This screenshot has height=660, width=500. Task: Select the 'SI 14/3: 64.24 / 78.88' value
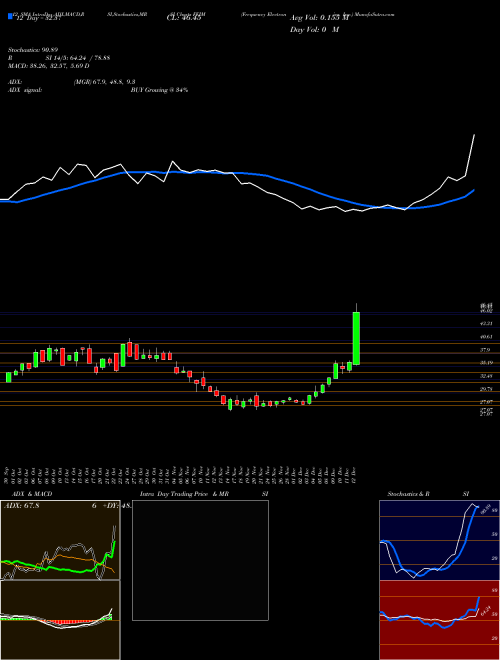78,58
